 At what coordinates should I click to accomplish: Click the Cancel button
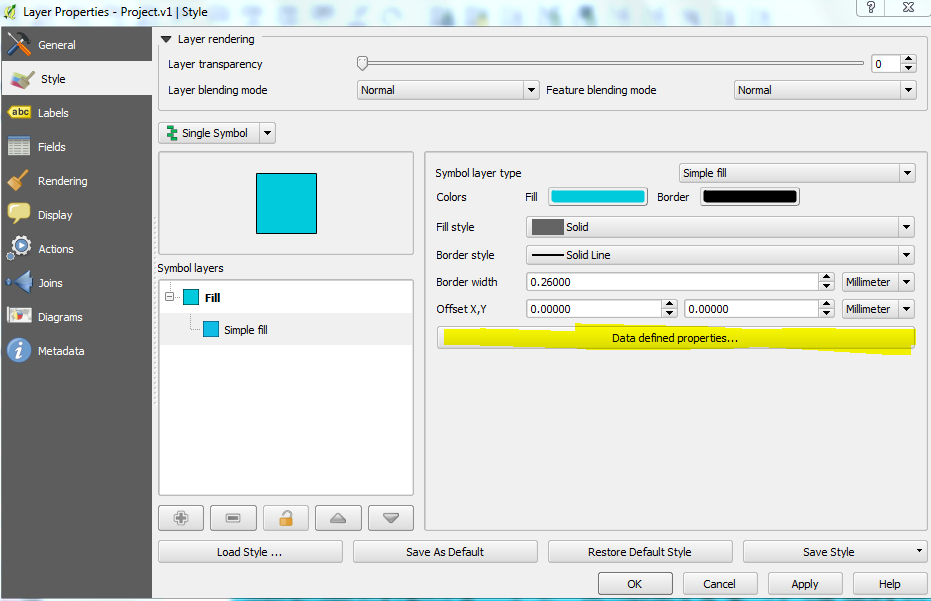tap(720, 584)
